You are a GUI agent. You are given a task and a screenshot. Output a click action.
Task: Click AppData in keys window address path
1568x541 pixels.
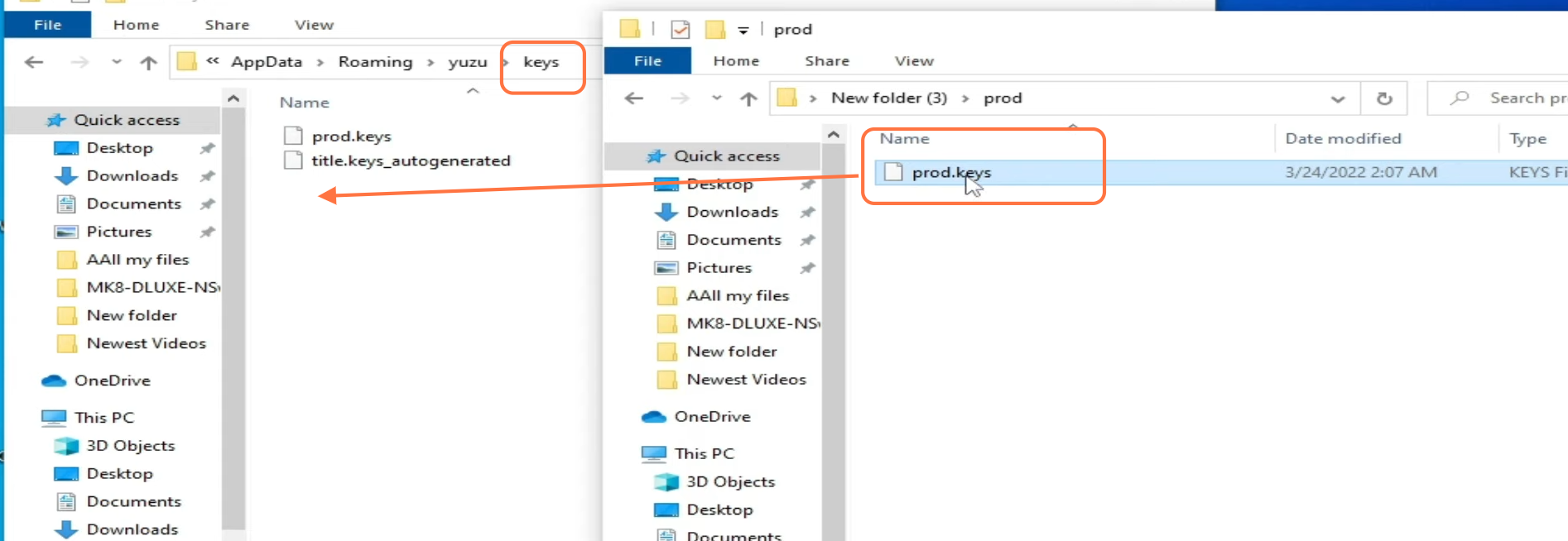click(x=267, y=62)
